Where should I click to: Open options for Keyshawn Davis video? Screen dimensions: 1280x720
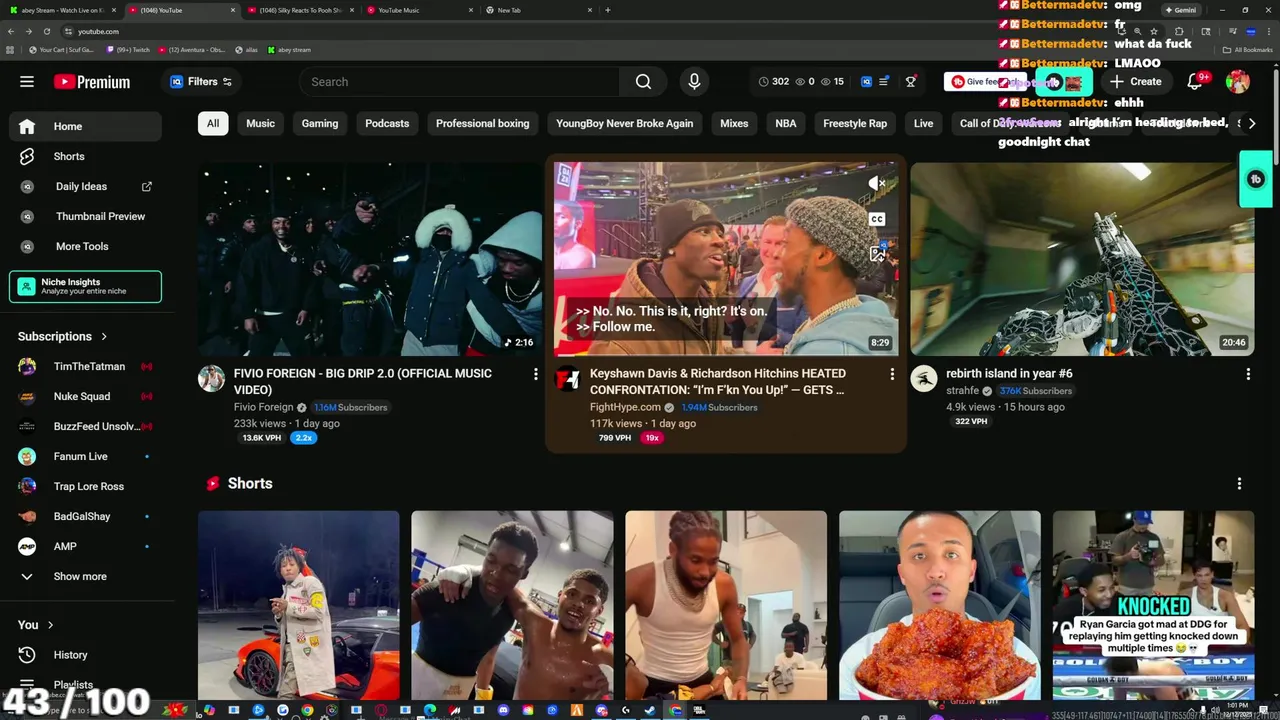[892, 374]
